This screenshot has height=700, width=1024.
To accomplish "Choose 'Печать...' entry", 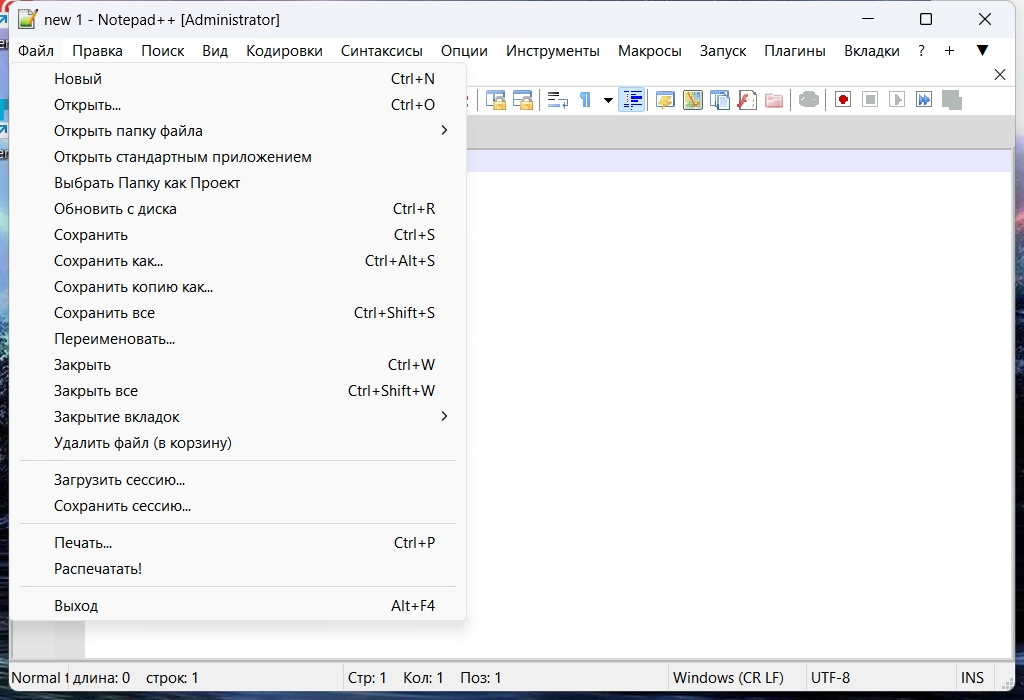I will click(238, 543).
